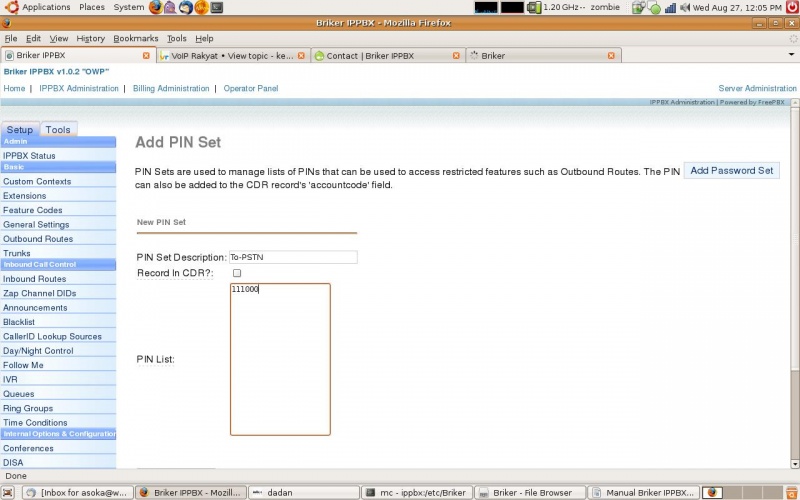
Task: Click the shutdown power icon in the corner
Action: [792, 7]
